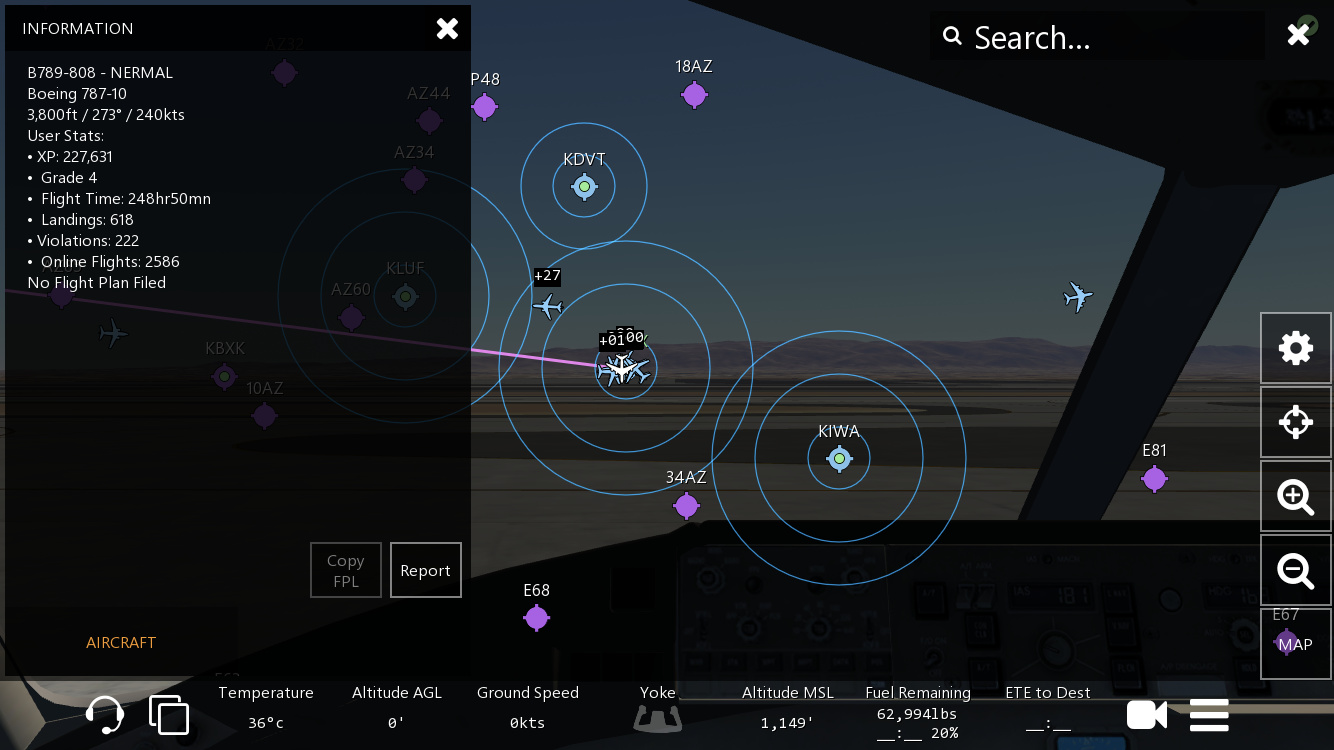Select the 18AZ airport marker
The image size is (1334, 750).
[694, 95]
